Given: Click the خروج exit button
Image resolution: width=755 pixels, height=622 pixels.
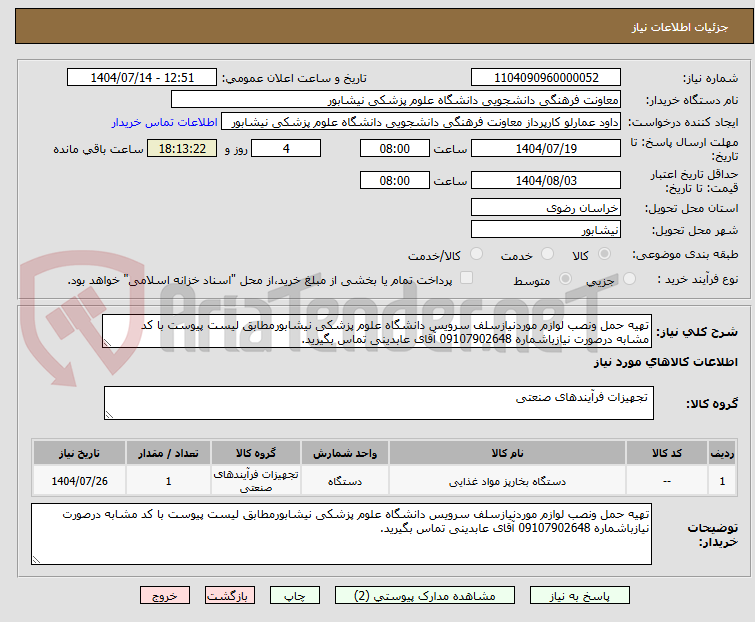Looking at the screenshot, I should coord(165,596).
